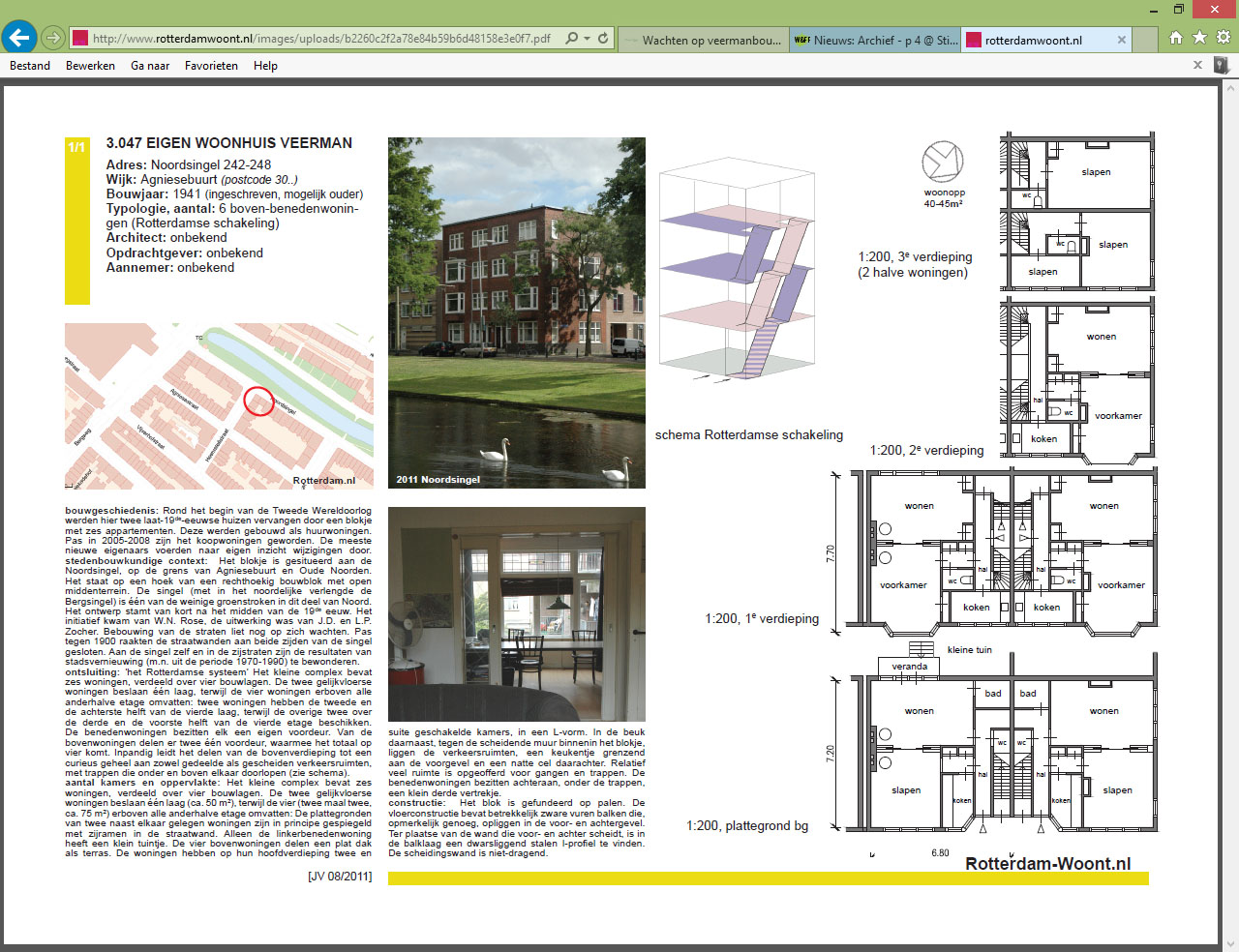Click the 2011 Noordsingel building photo

pos(517,312)
